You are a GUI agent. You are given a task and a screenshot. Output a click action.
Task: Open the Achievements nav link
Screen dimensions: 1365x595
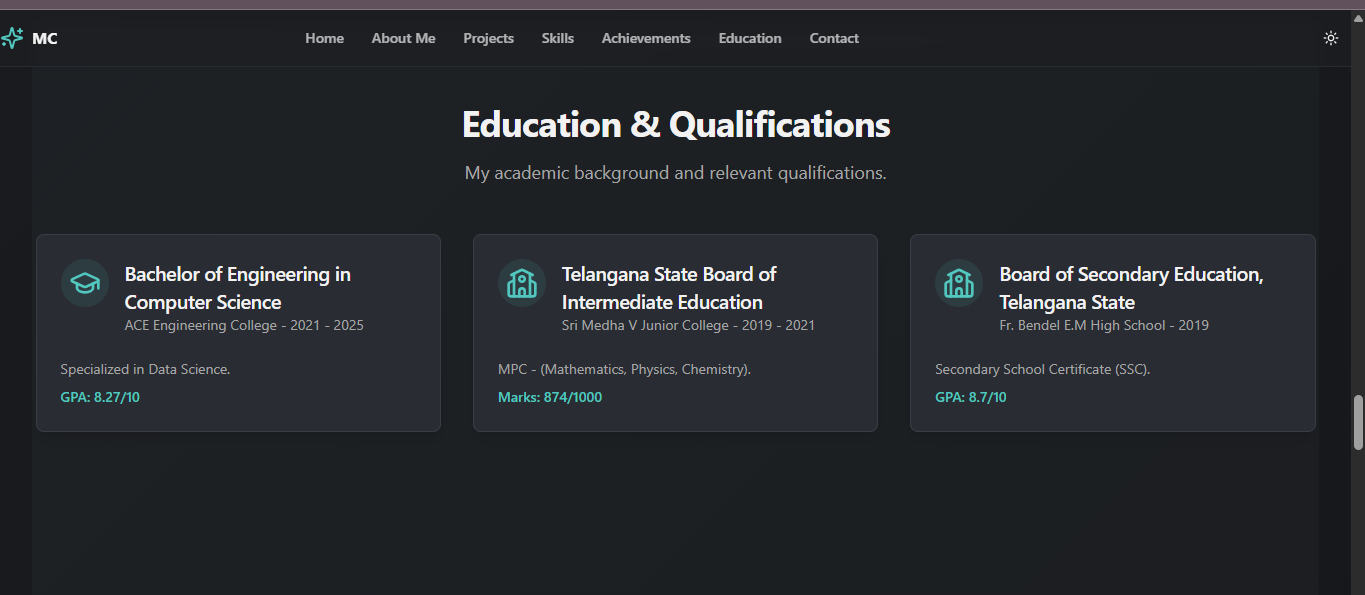pos(646,38)
